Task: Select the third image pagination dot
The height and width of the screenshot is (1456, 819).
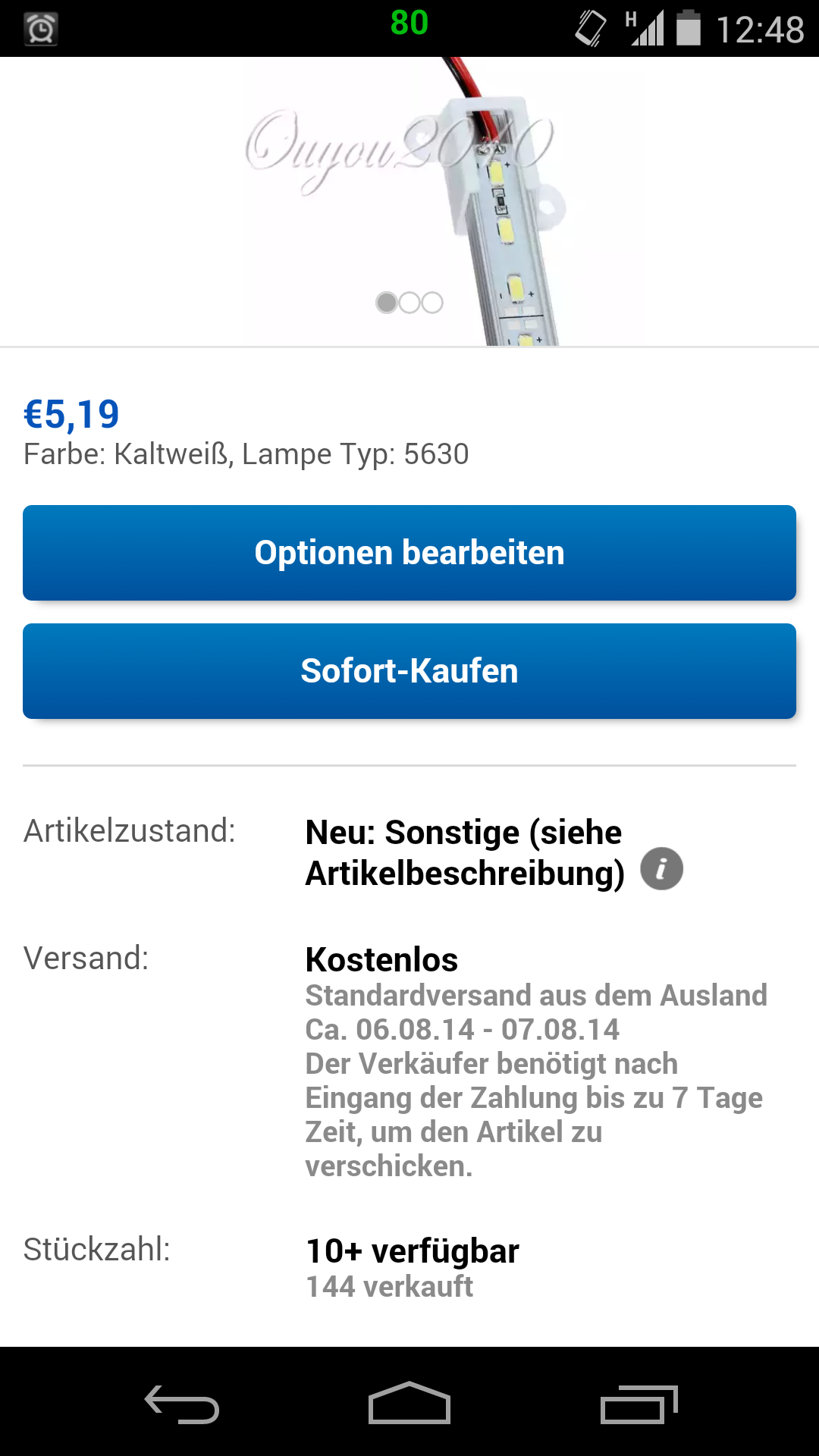Action: pos(432,303)
